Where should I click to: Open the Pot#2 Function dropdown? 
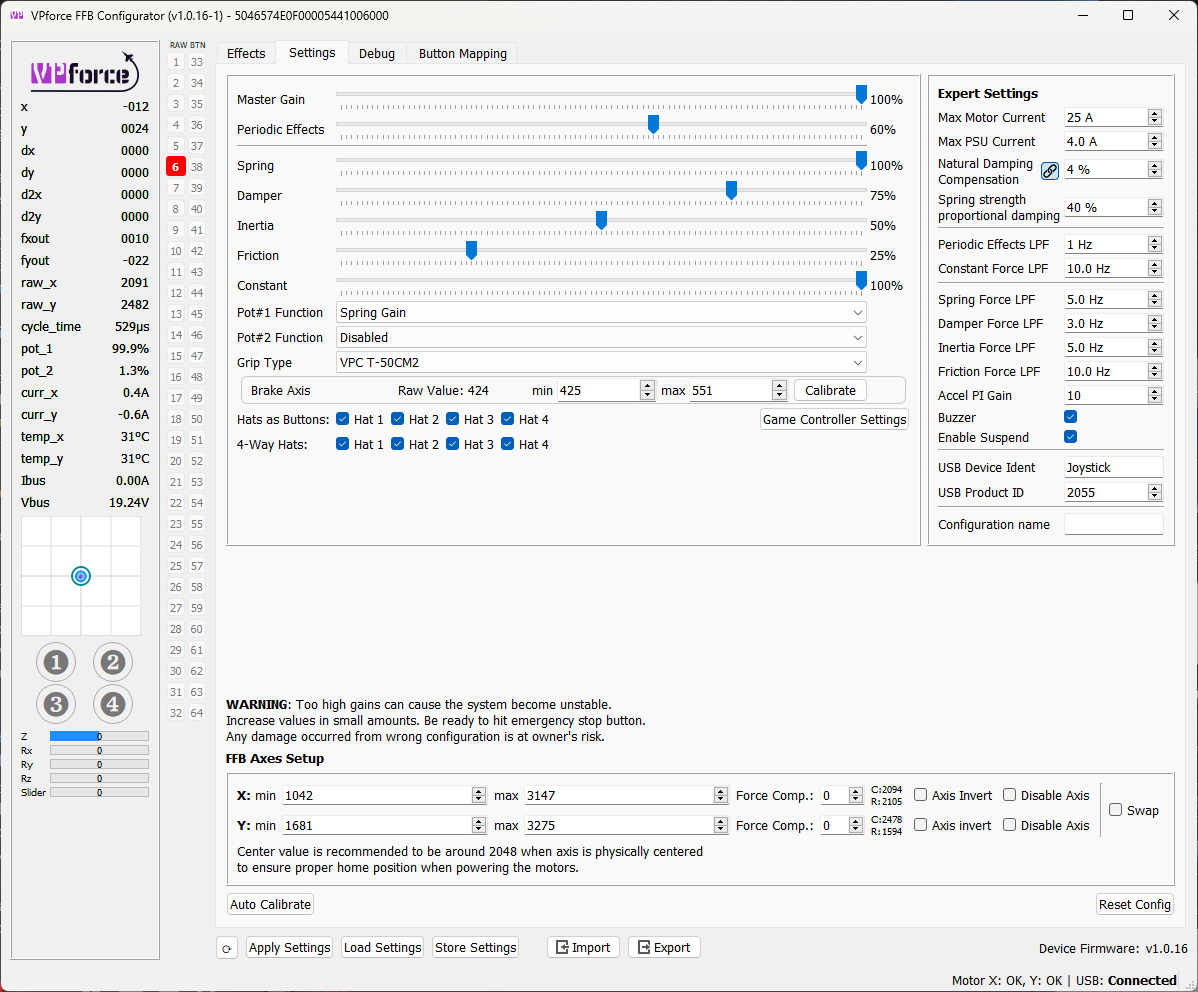click(x=601, y=338)
